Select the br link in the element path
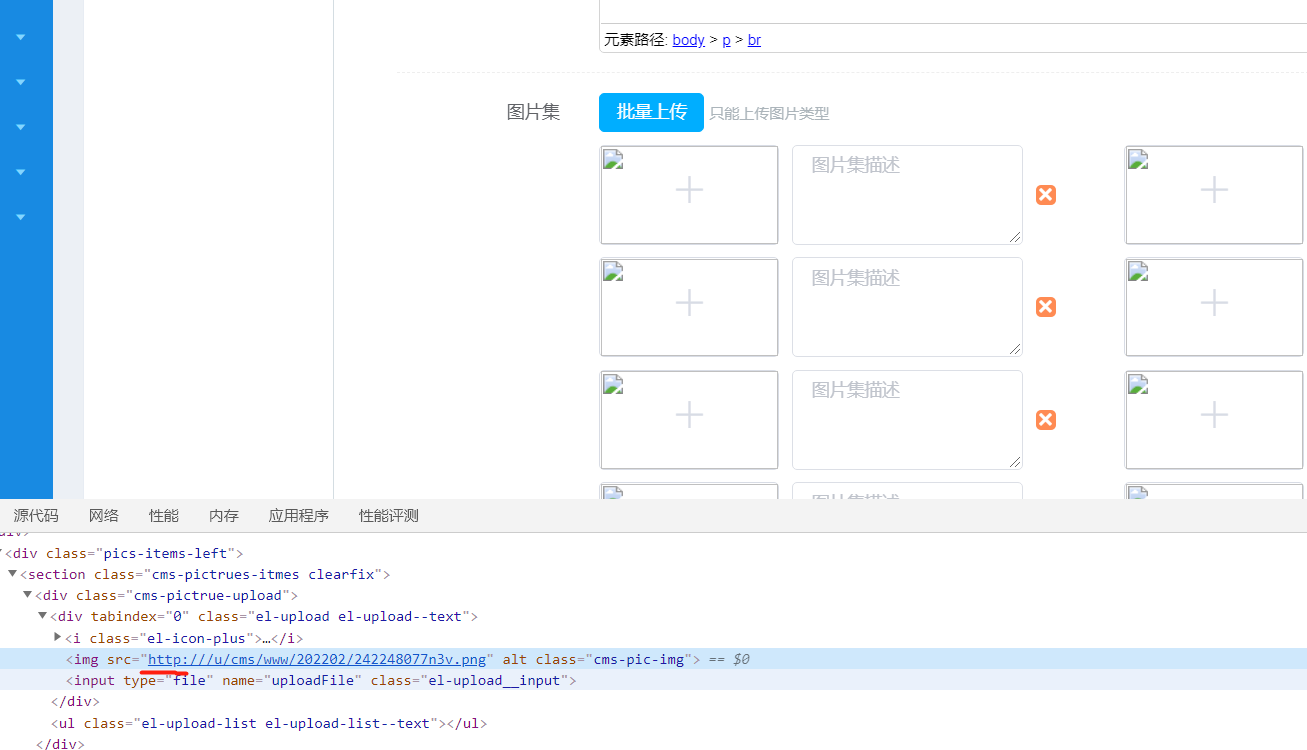 pos(755,40)
